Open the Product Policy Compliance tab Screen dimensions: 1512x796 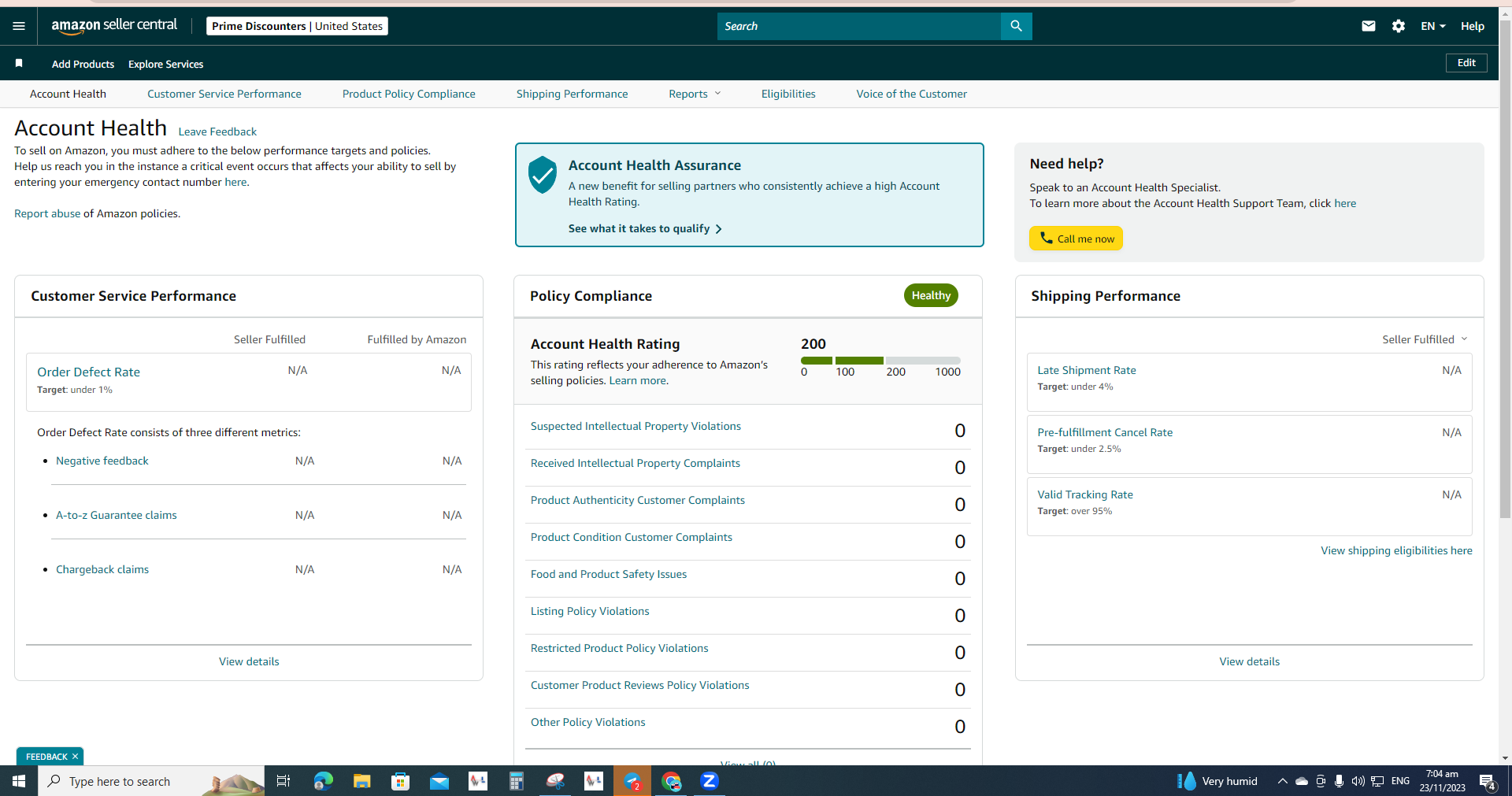(409, 94)
